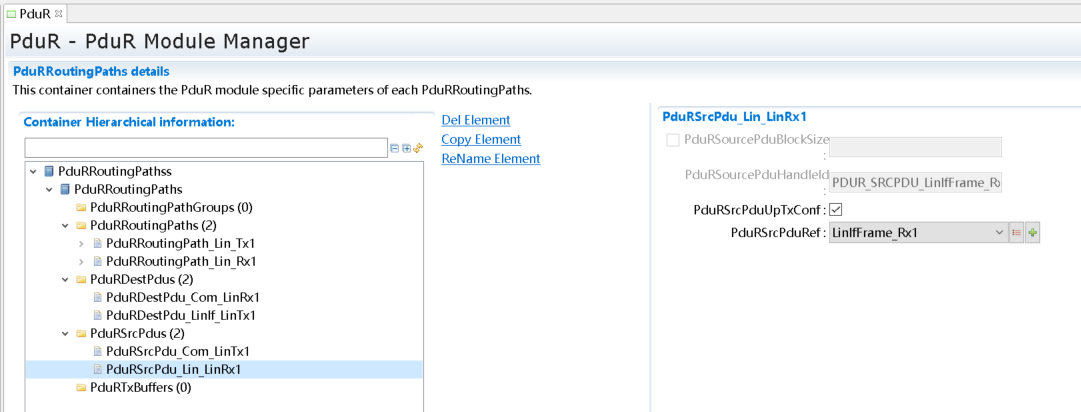This screenshot has height=412, width=1081.
Task: Collapse the PduRSrcPdus folder
Action: [x=65, y=333]
